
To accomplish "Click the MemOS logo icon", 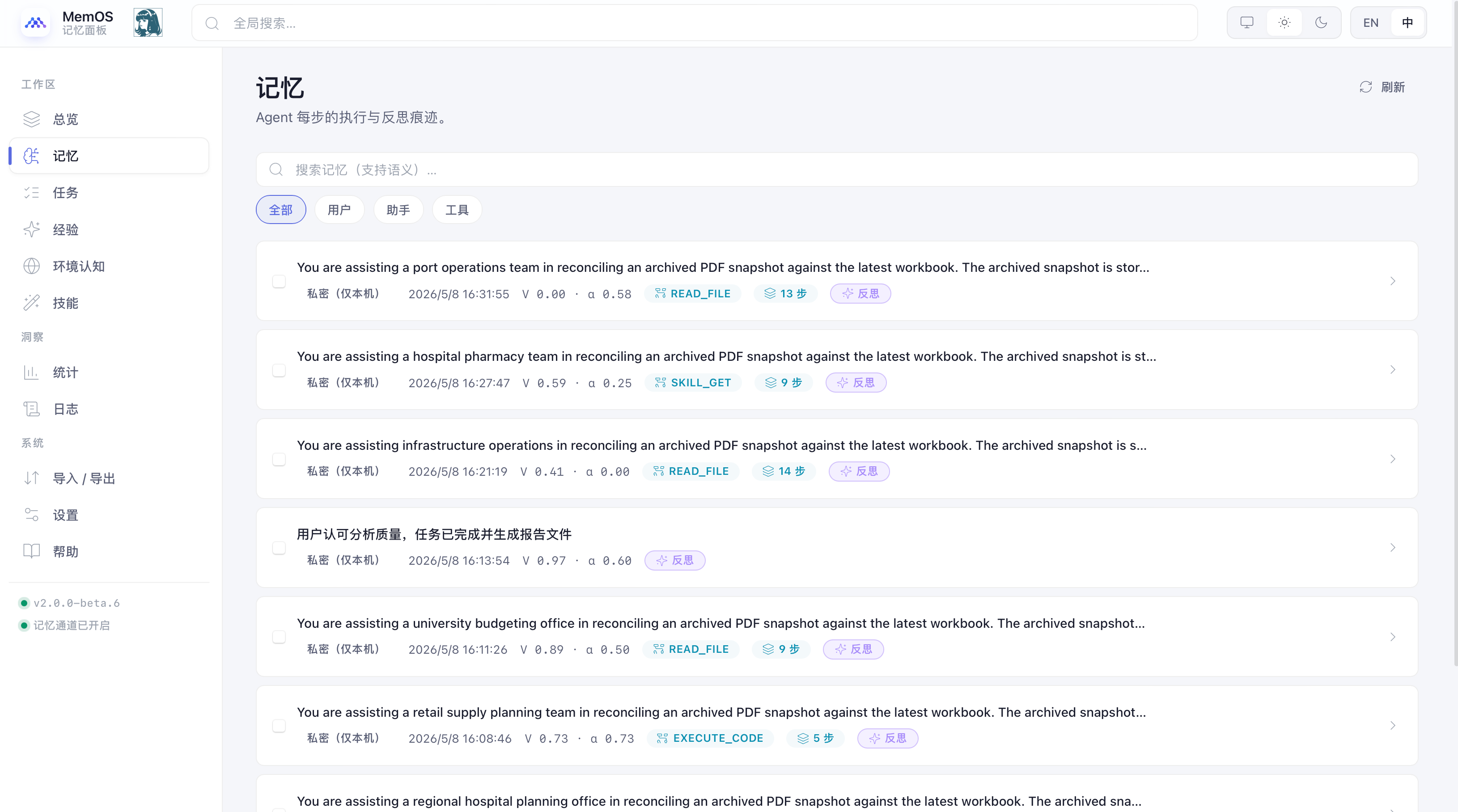I will point(35,23).
